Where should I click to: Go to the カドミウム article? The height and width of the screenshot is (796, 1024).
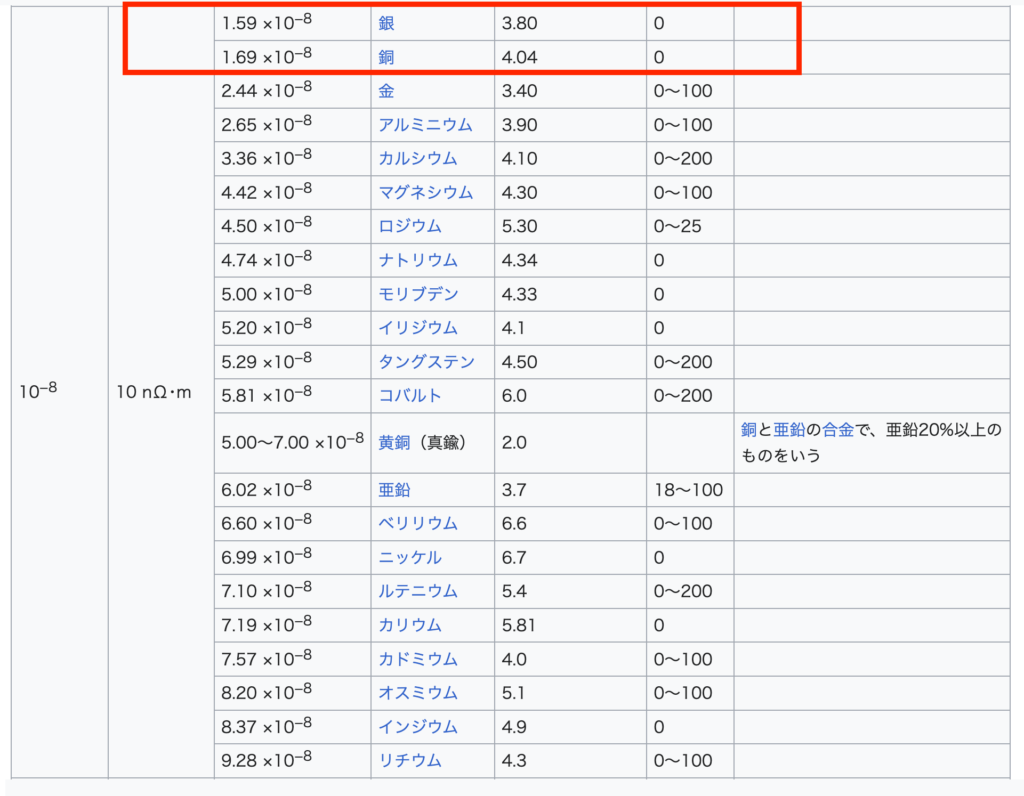click(418, 659)
